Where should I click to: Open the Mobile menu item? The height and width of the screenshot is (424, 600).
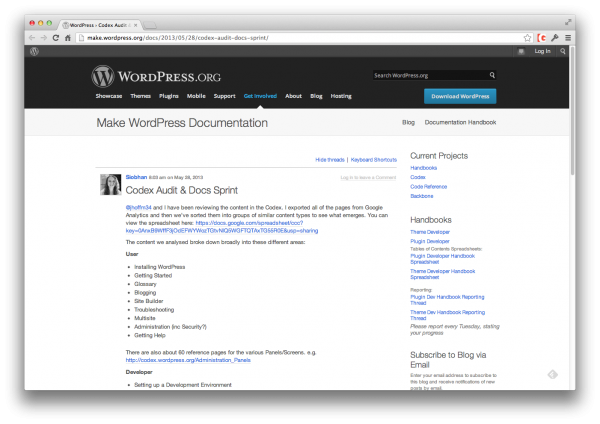[x=196, y=96]
